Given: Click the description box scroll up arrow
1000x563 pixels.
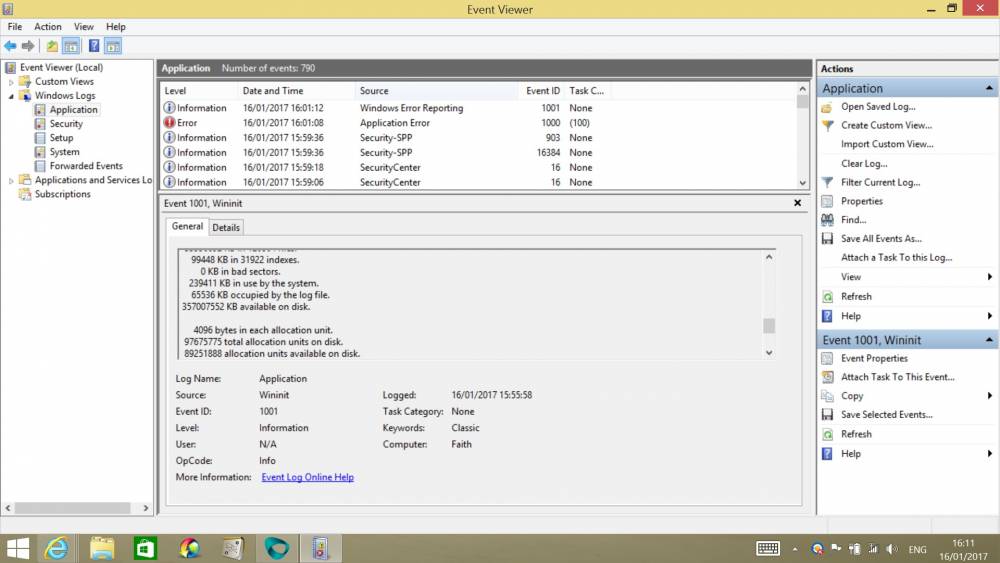Looking at the screenshot, I should 769,257.
